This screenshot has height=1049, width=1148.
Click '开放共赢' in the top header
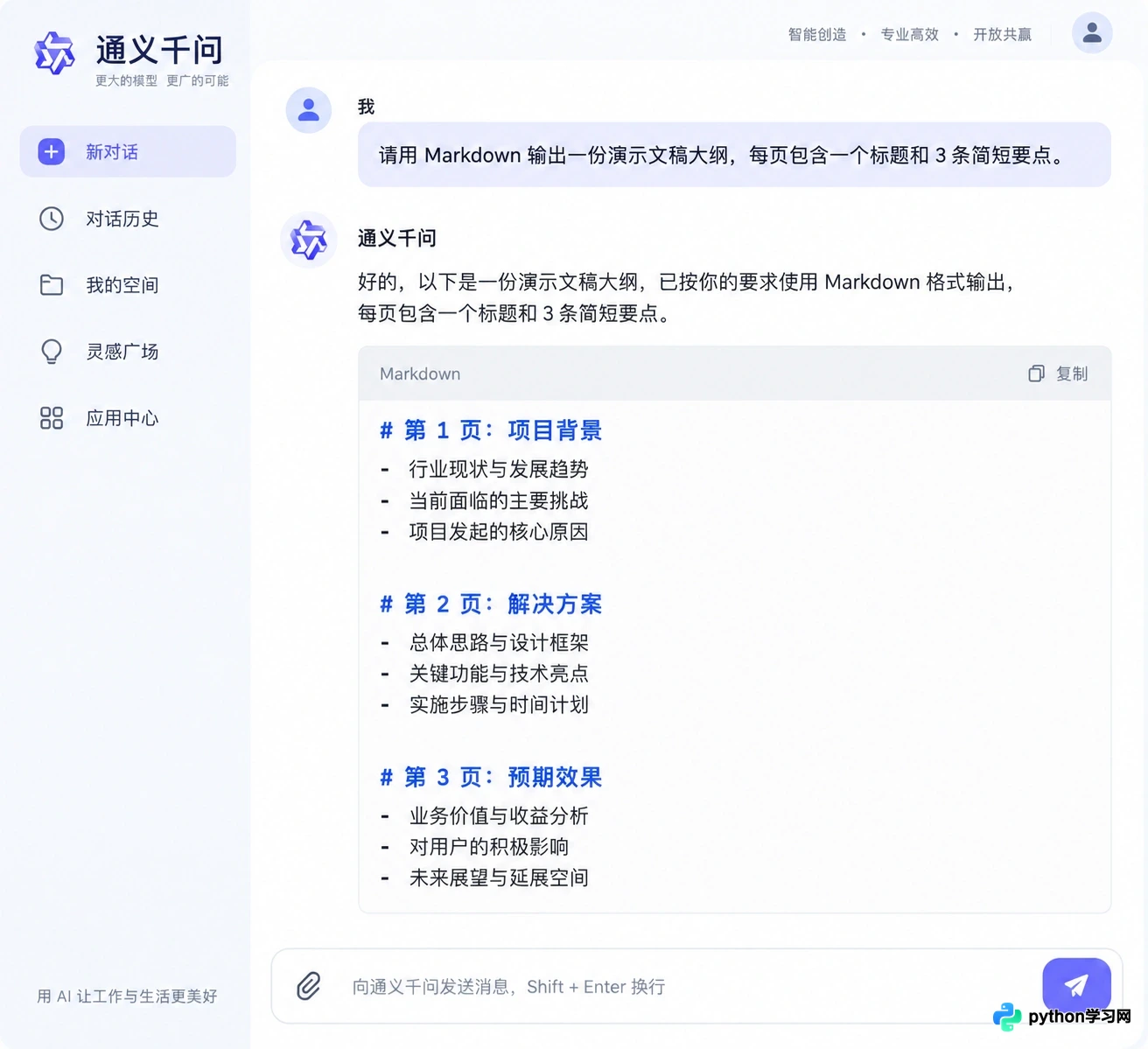[x=1003, y=34]
